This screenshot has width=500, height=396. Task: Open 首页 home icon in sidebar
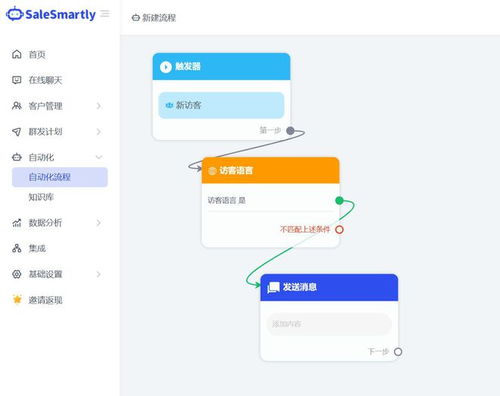[17, 54]
